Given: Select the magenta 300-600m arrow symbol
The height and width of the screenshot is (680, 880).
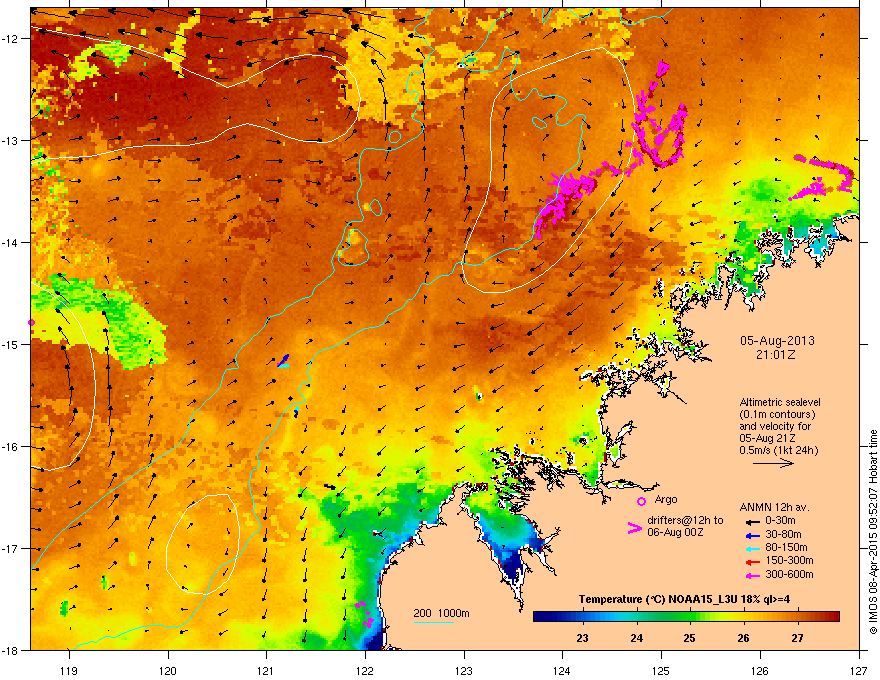Looking at the screenshot, I should coord(753,575).
